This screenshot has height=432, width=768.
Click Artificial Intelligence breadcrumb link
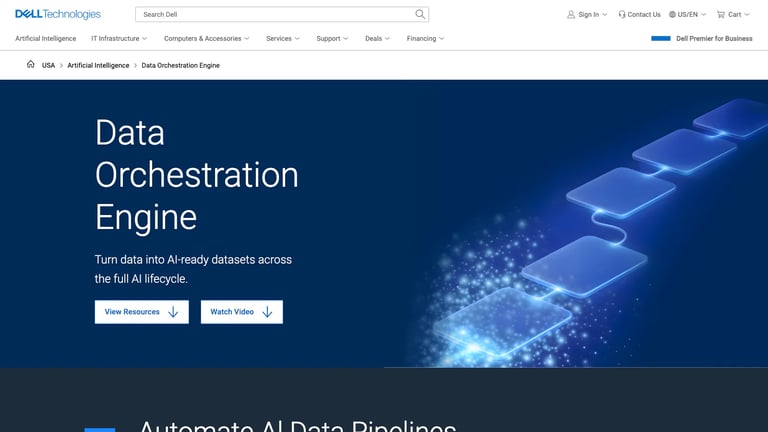pos(98,65)
